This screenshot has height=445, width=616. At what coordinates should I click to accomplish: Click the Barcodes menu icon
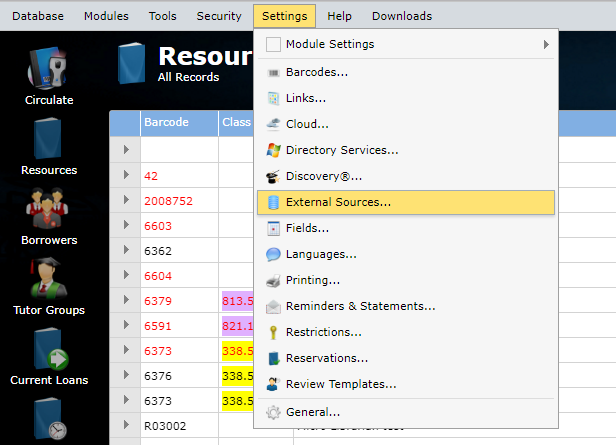tap(273, 73)
